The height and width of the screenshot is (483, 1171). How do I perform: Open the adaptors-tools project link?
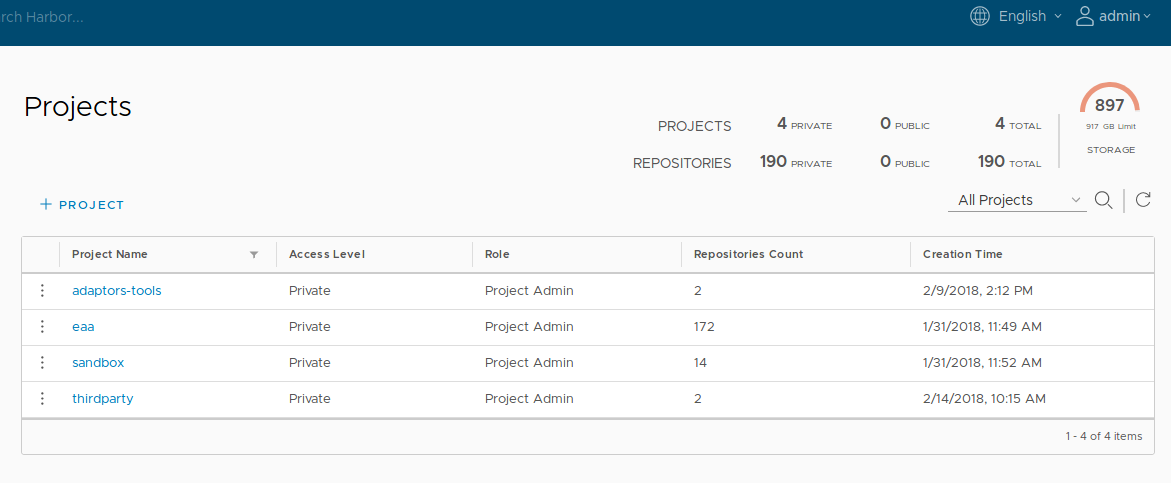[x=116, y=291]
